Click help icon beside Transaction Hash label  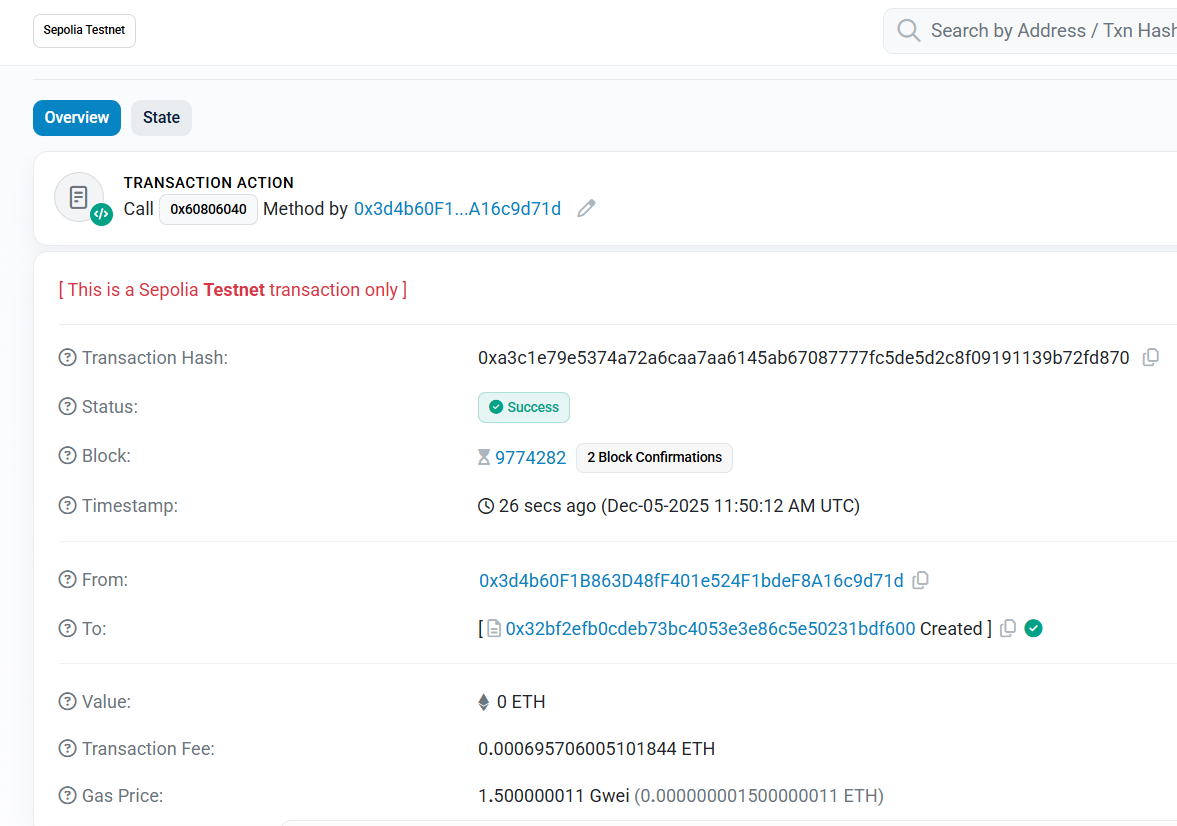point(68,357)
